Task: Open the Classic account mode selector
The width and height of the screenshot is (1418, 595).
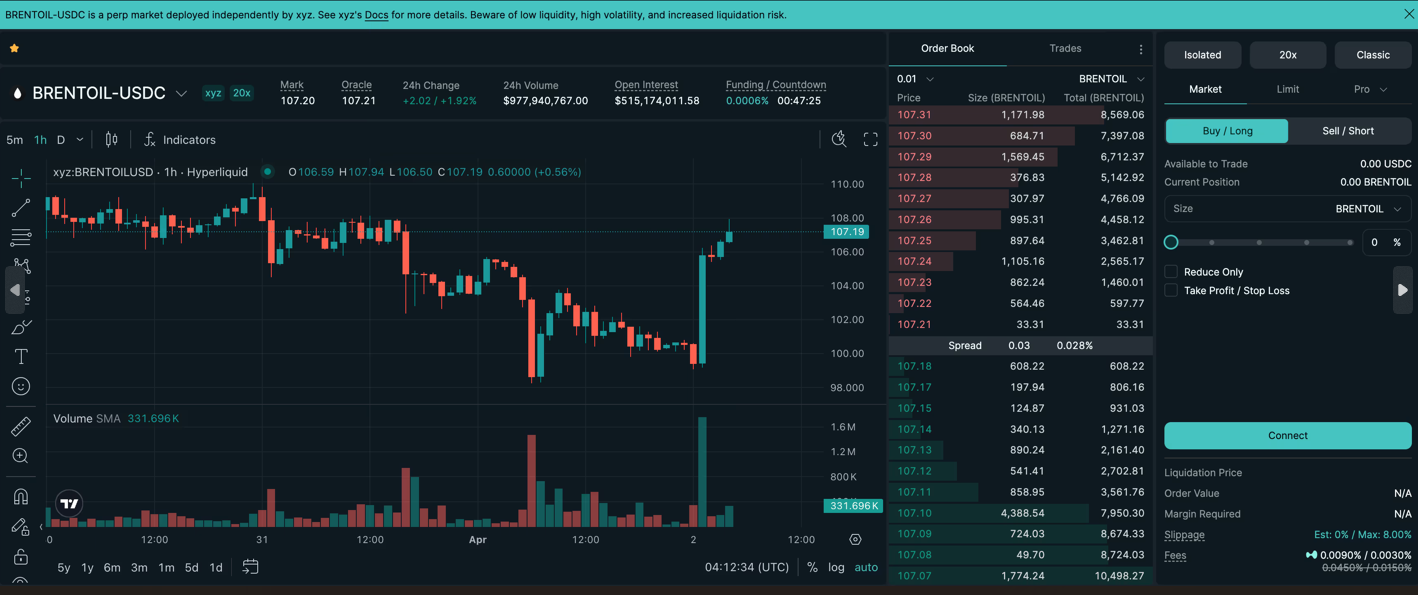Action: (1373, 55)
